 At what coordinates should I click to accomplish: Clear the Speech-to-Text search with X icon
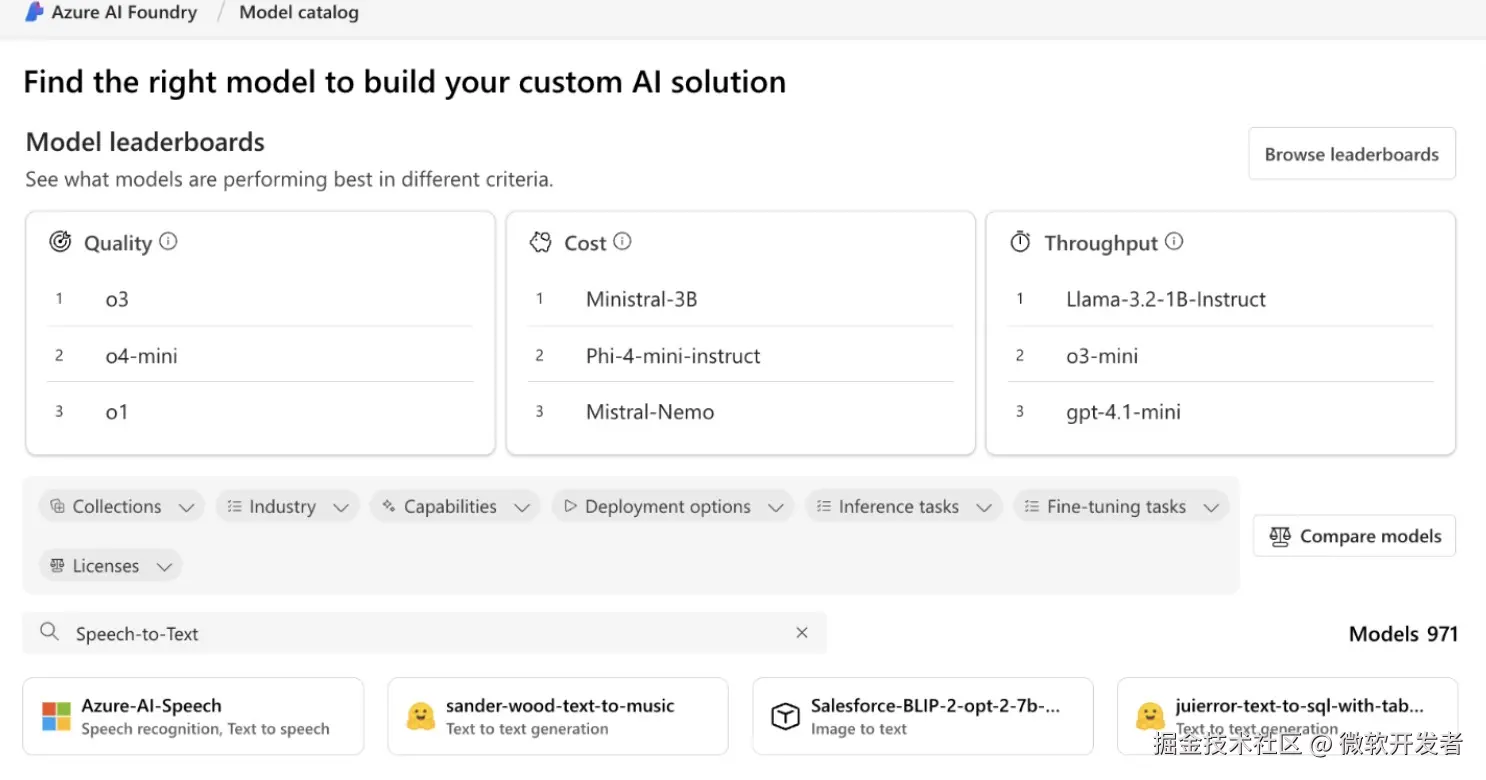[801, 633]
